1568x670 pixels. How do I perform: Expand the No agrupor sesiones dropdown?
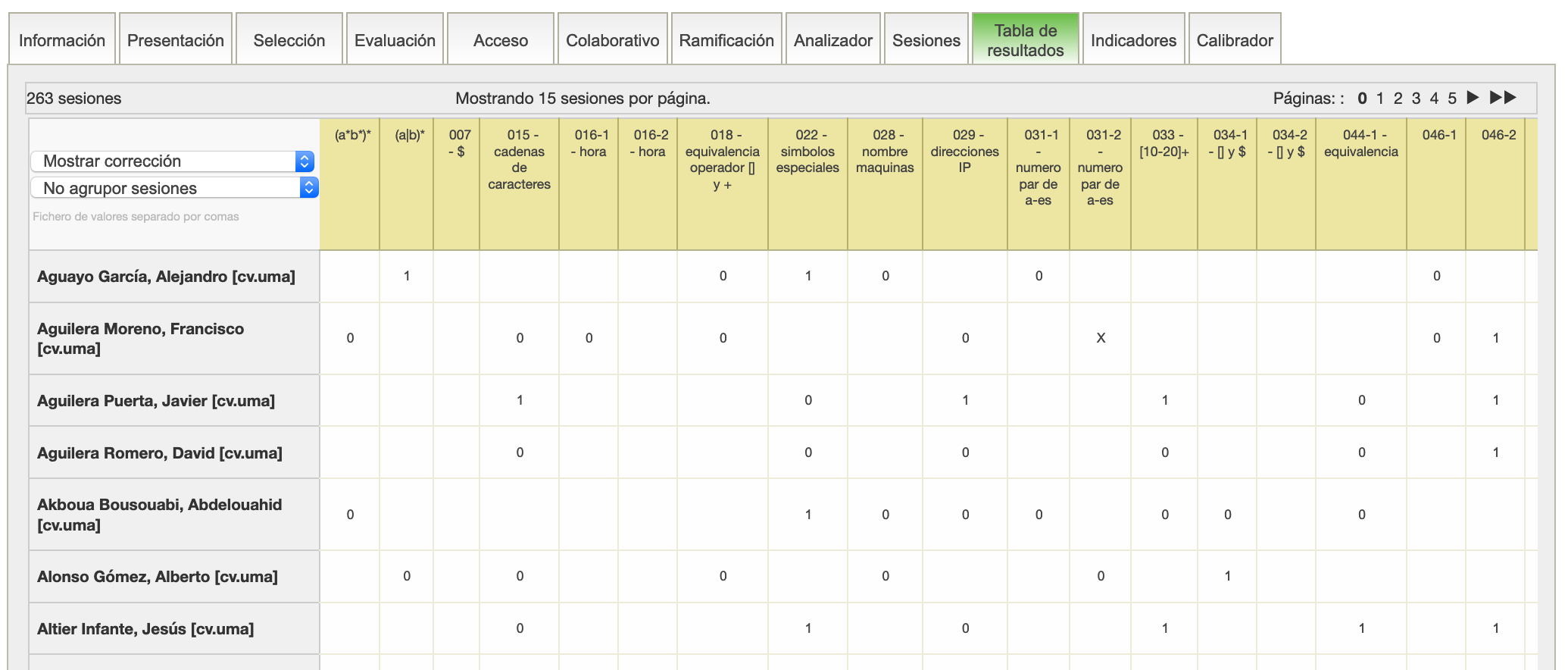[x=174, y=188]
